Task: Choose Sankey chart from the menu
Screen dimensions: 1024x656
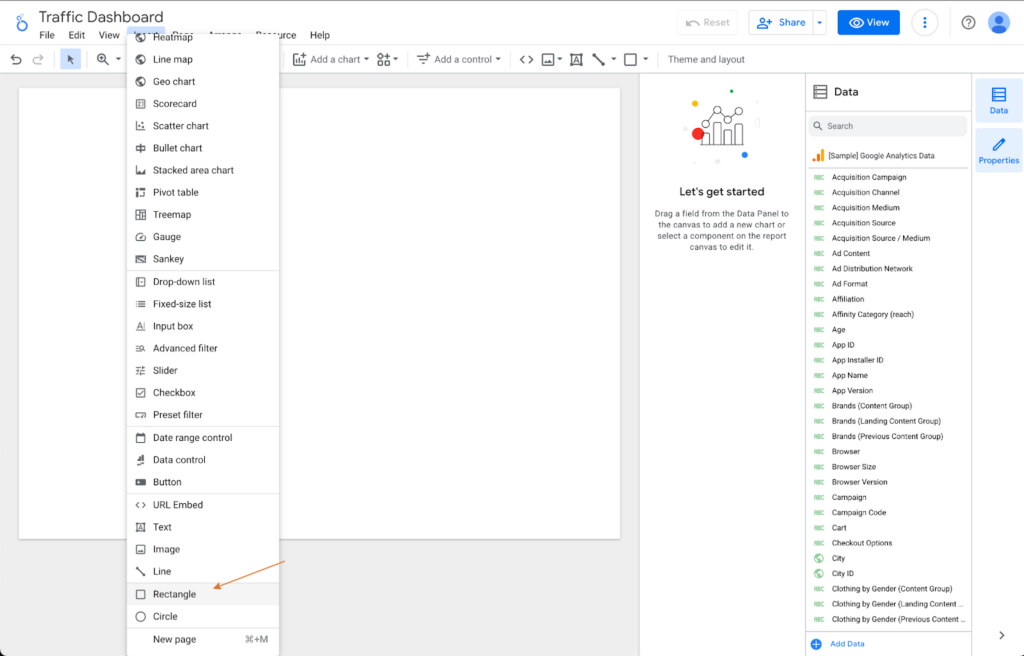Action: tap(203, 259)
